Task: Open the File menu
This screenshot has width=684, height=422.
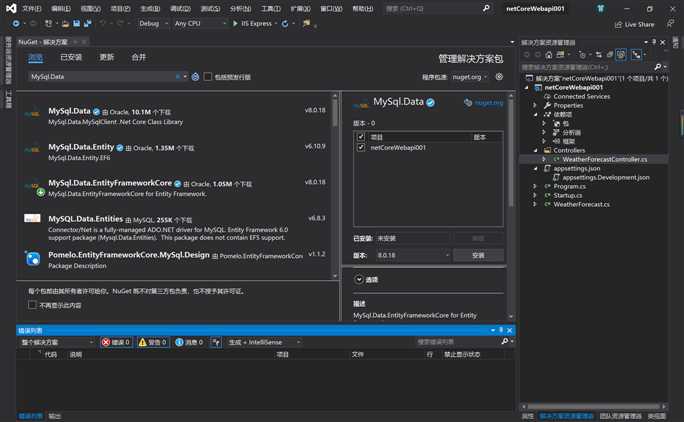Action: 31,8
